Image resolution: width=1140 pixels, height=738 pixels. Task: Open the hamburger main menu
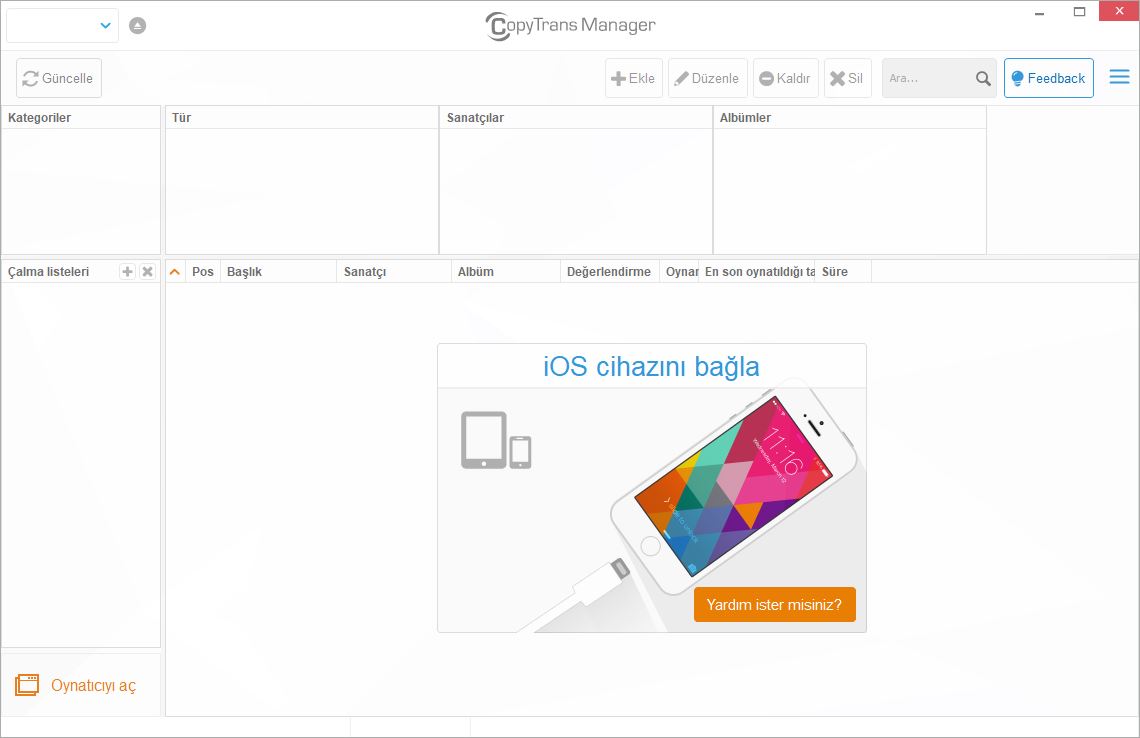tap(1120, 77)
